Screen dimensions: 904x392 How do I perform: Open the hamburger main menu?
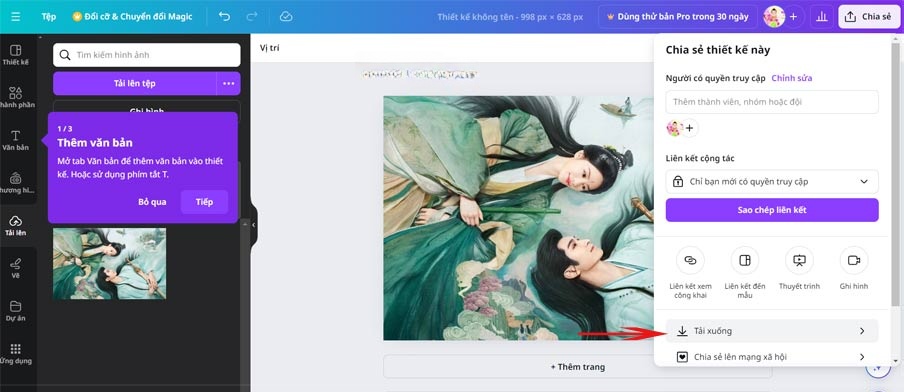(16, 17)
